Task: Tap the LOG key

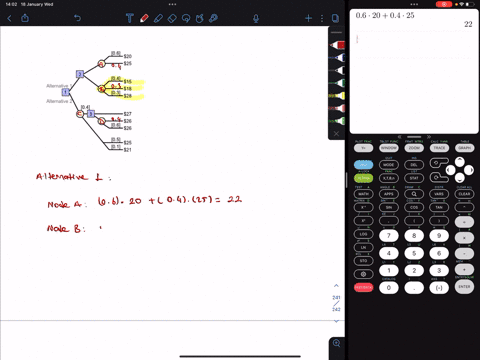Action: click(x=363, y=234)
